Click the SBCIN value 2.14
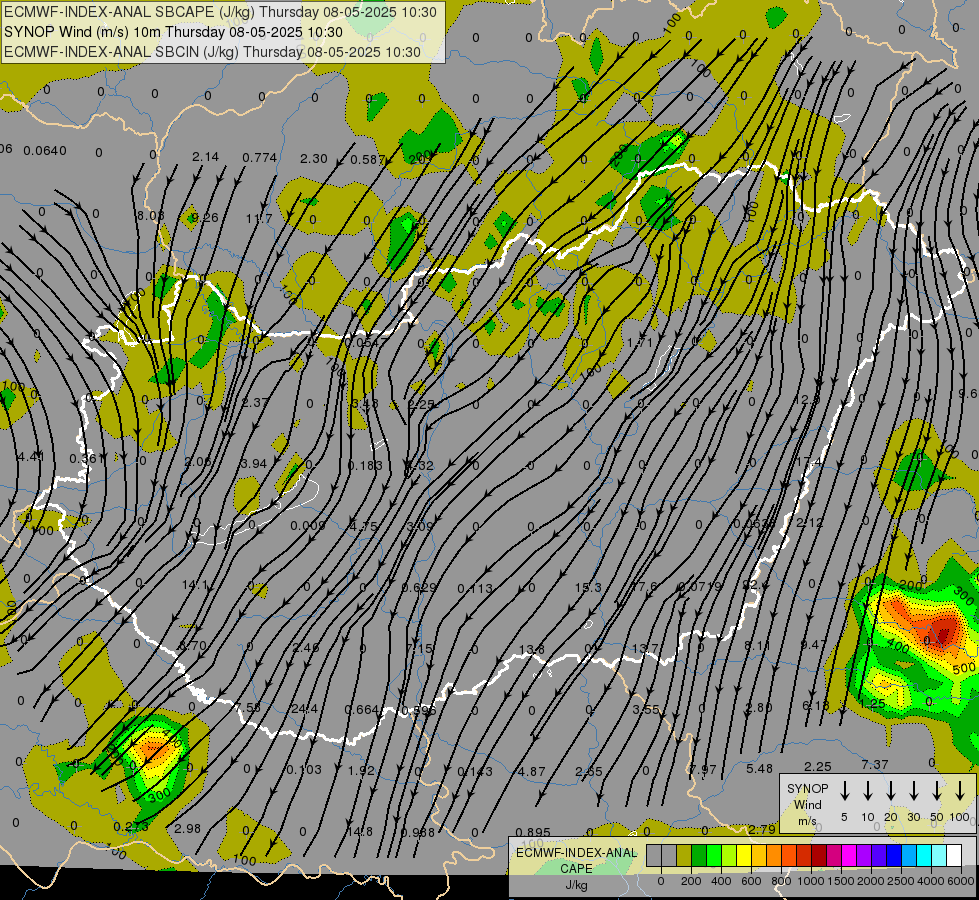The width and height of the screenshot is (979, 900). (x=205, y=157)
